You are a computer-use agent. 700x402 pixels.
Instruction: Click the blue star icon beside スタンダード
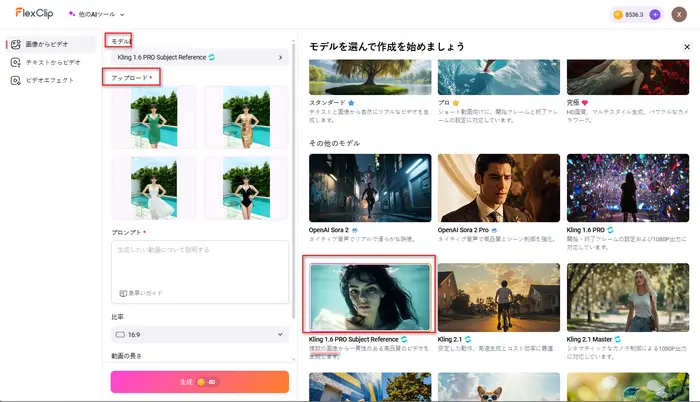pyautogui.click(x=351, y=103)
